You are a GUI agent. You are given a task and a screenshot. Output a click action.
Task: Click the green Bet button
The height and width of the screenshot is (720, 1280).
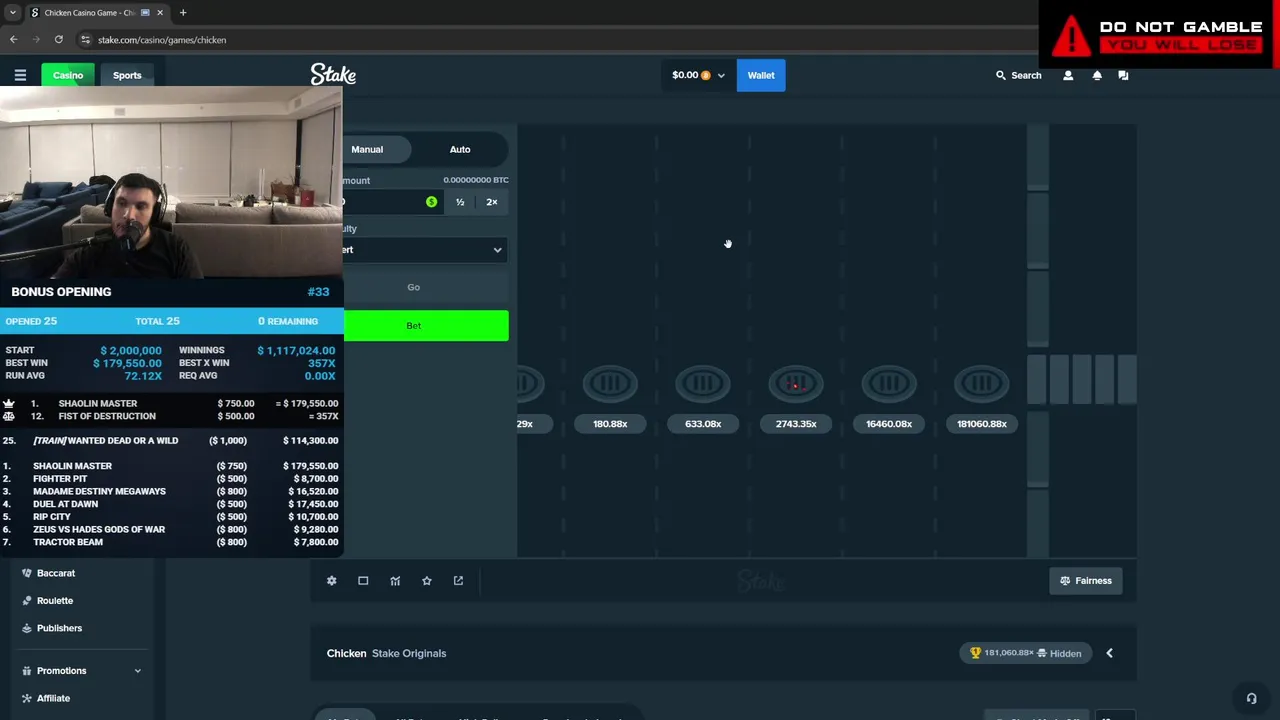[426, 326]
